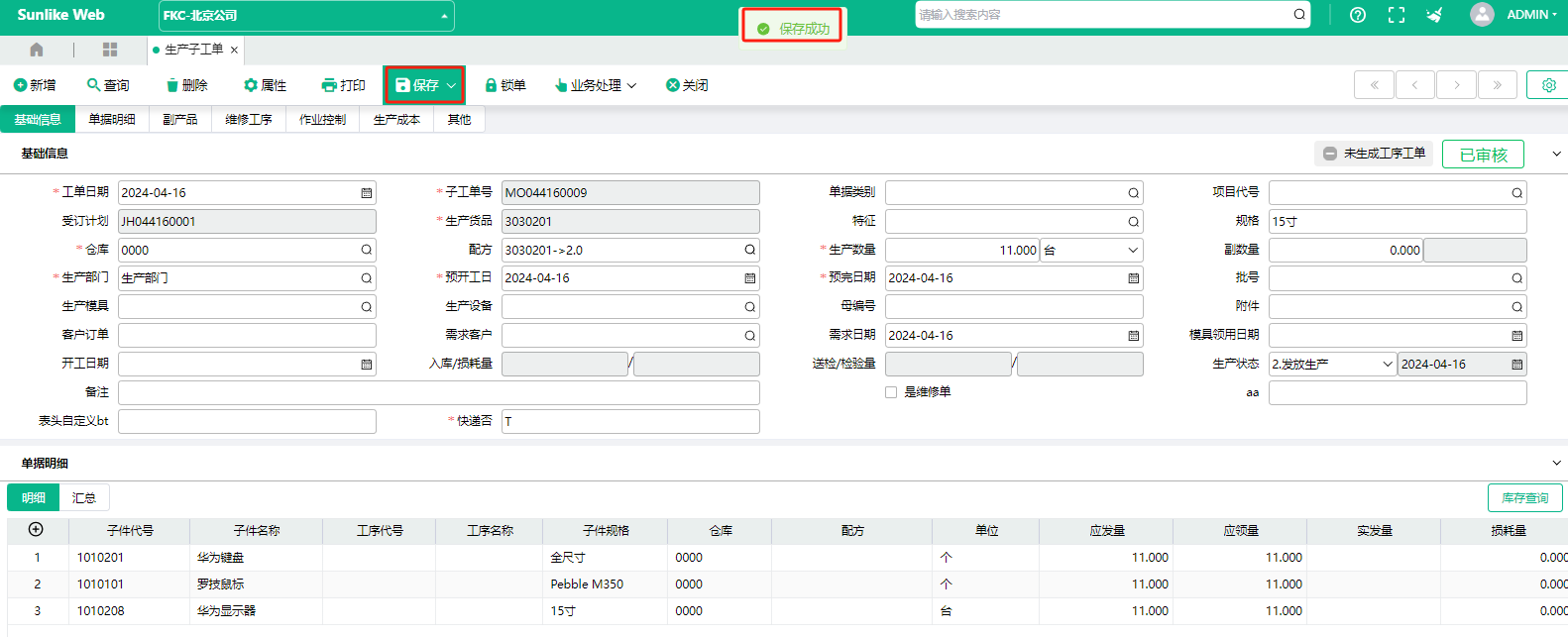Expand the 保存 dropdown arrow
Viewport: 1568px width, 637px height.
pyautogui.click(x=451, y=85)
